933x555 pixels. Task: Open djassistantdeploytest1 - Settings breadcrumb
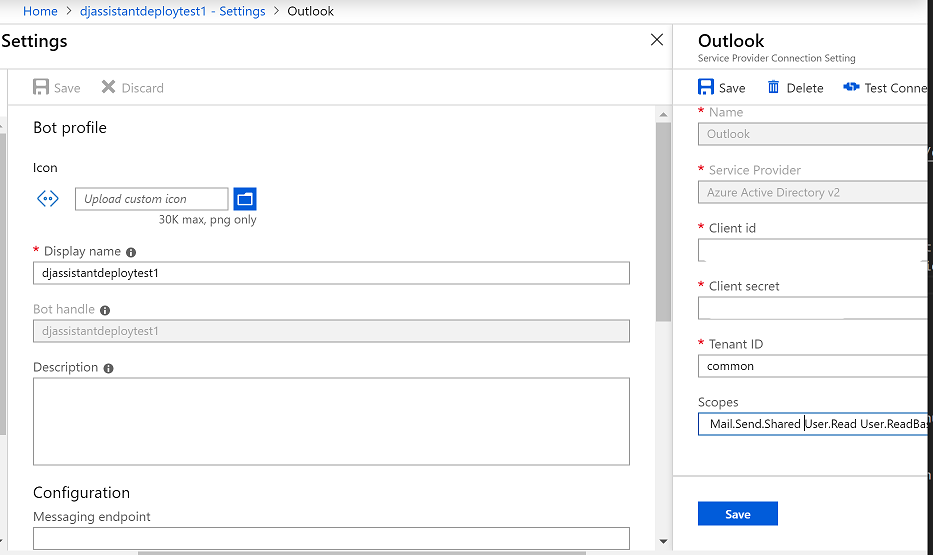(x=173, y=11)
